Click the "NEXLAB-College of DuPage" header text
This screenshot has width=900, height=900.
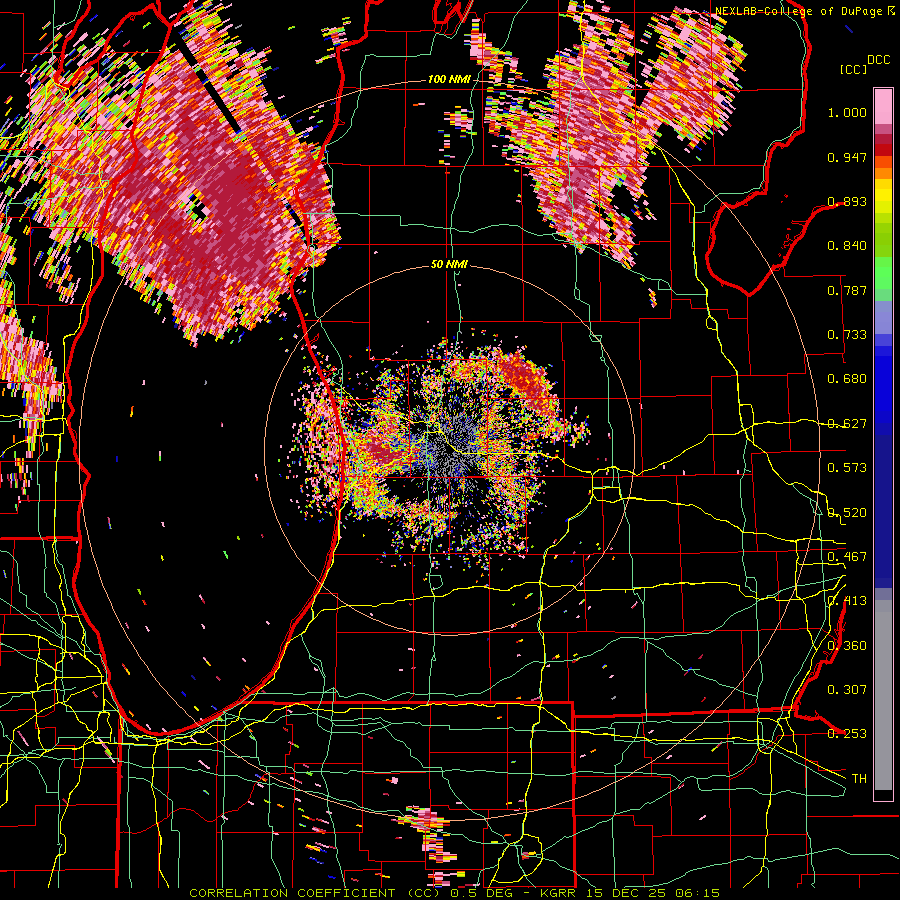[798, 11]
